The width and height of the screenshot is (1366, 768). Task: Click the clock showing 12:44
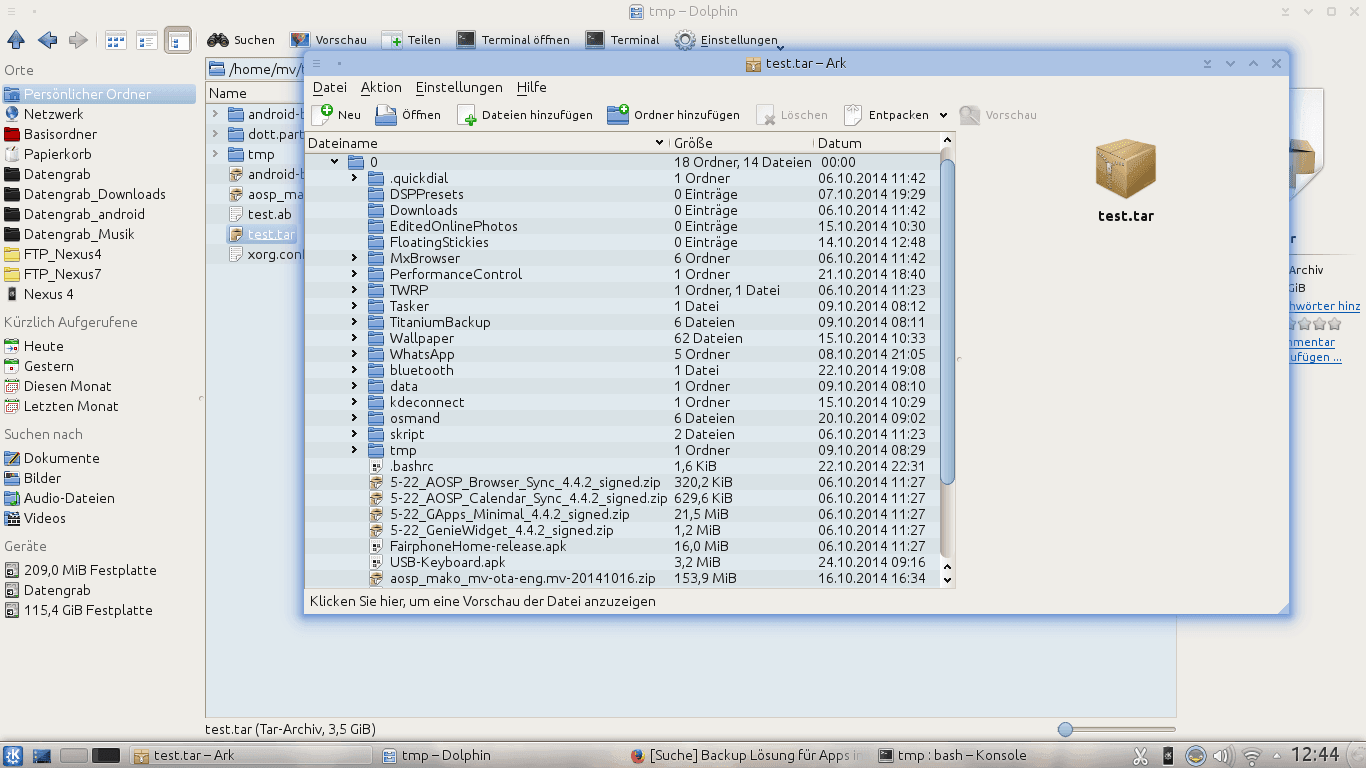[1315, 755]
